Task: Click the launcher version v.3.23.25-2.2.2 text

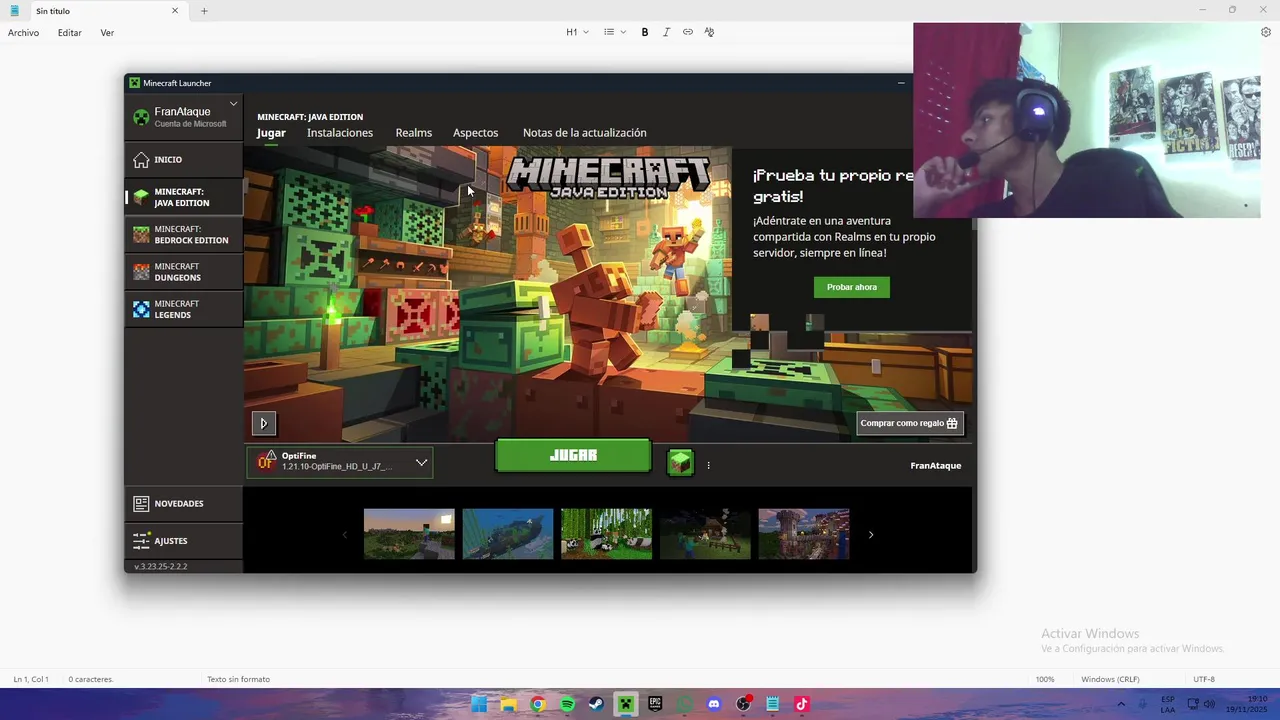Action: click(161, 566)
